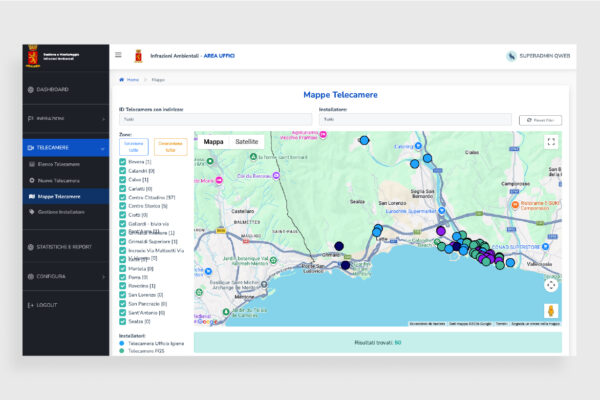Image resolution: width=600 pixels, height=400 pixels.
Task: Click the Google logo on the map
Action: pos(207,322)
